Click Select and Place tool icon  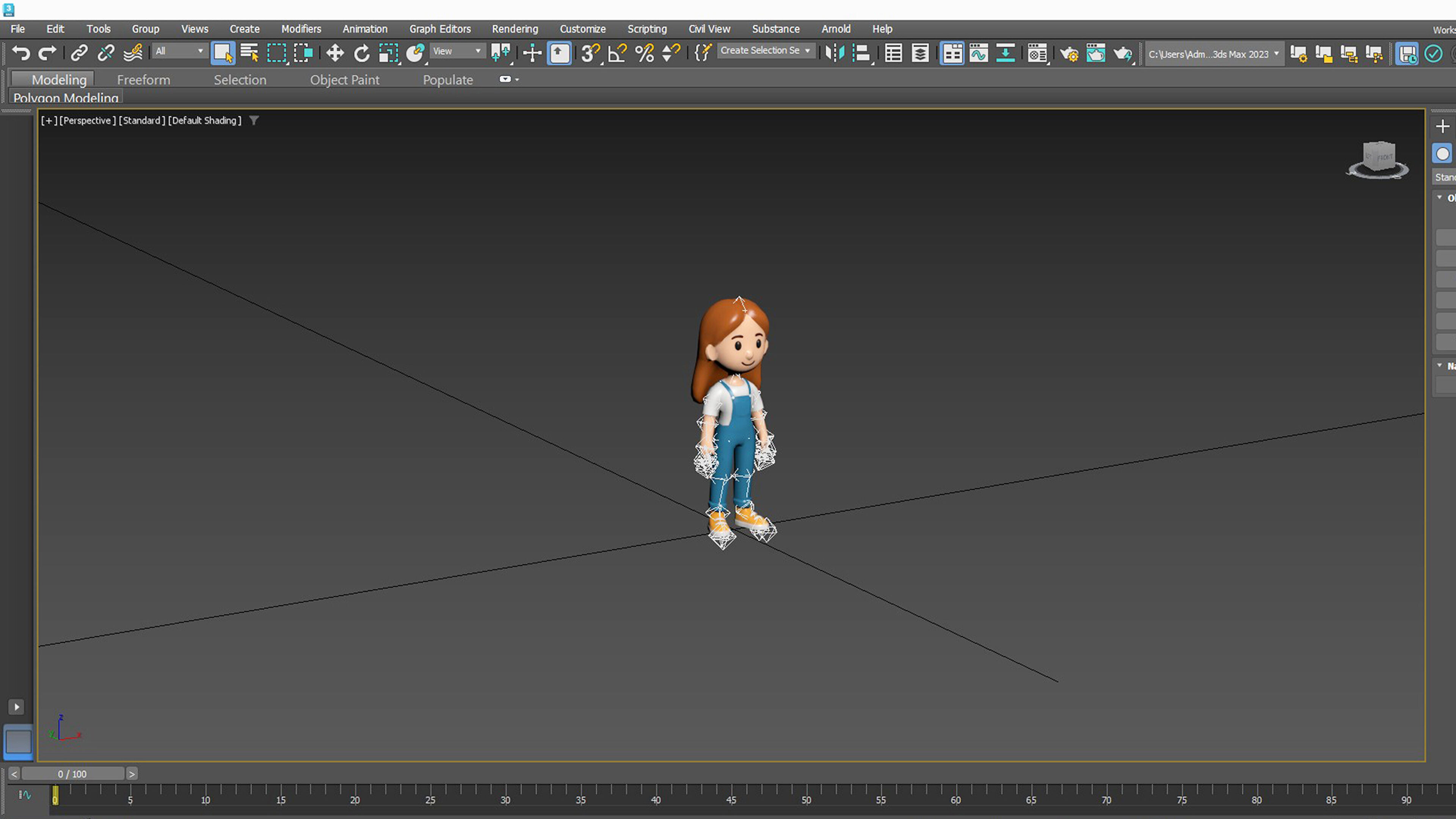pos(416,53)
